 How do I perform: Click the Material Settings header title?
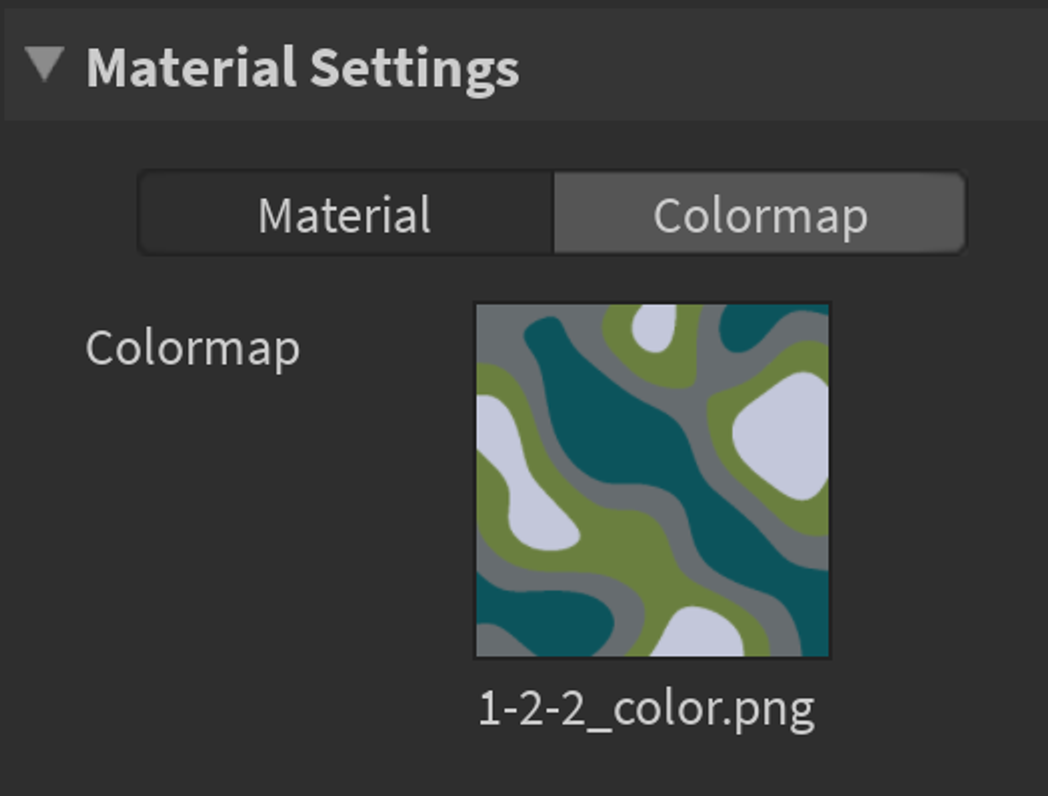(303, 68)
